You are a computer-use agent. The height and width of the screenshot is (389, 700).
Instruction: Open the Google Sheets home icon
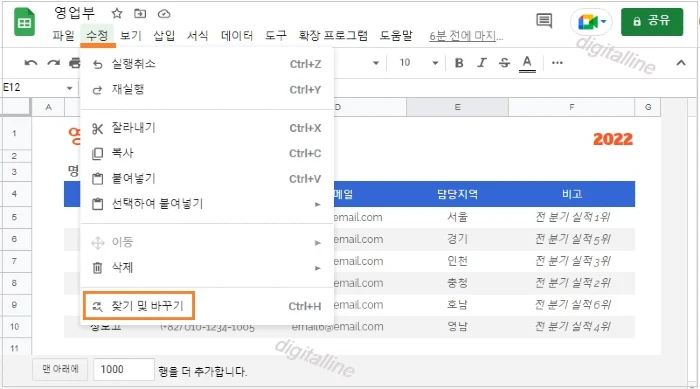coord(24,21)
